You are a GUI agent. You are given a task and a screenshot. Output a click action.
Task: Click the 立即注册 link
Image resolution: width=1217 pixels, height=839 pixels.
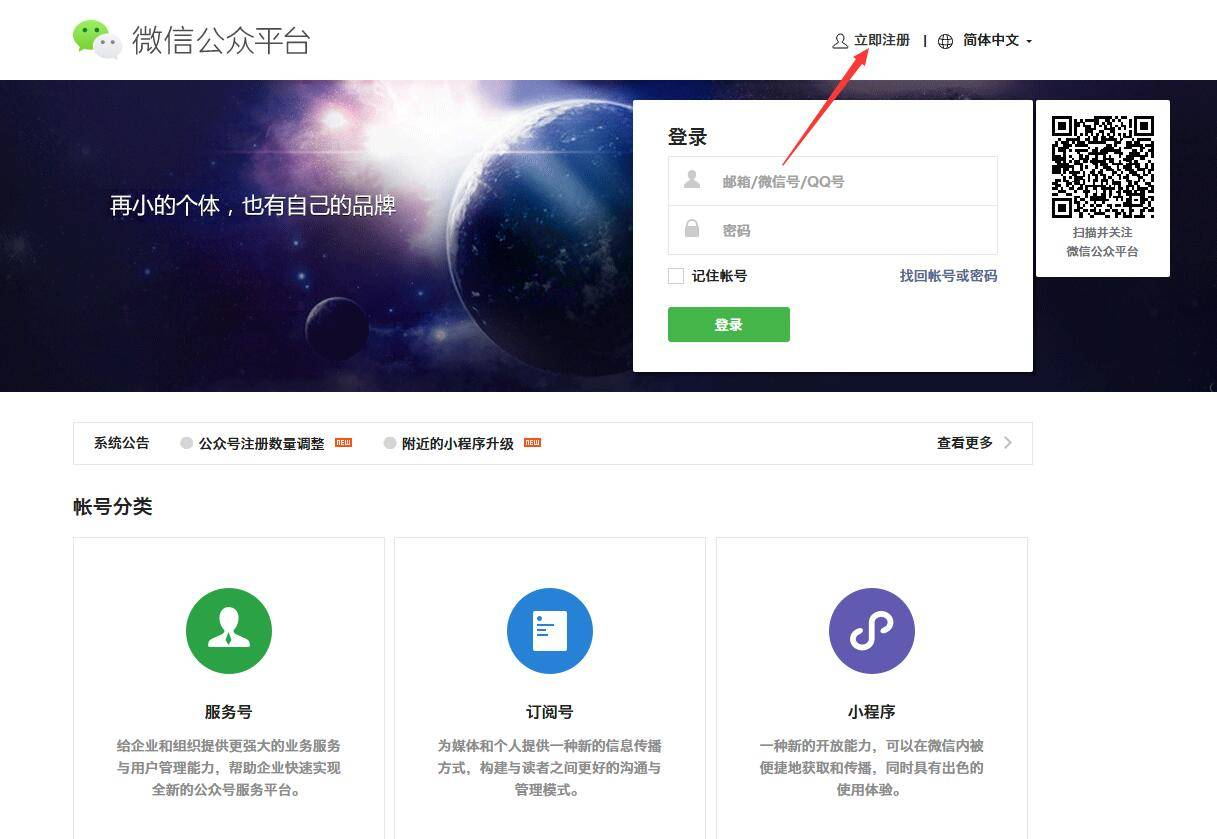(x=882, y=40)
